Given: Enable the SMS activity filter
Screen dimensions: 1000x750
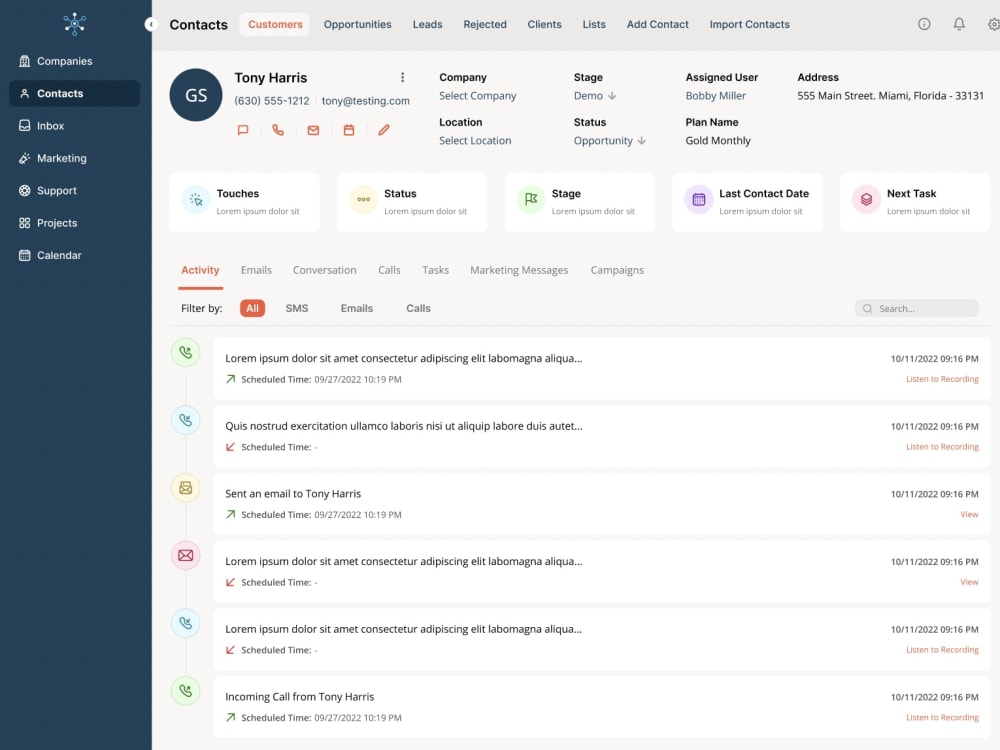Looking at the screenshot, I should pyautogui.click(x=296, y=308).
